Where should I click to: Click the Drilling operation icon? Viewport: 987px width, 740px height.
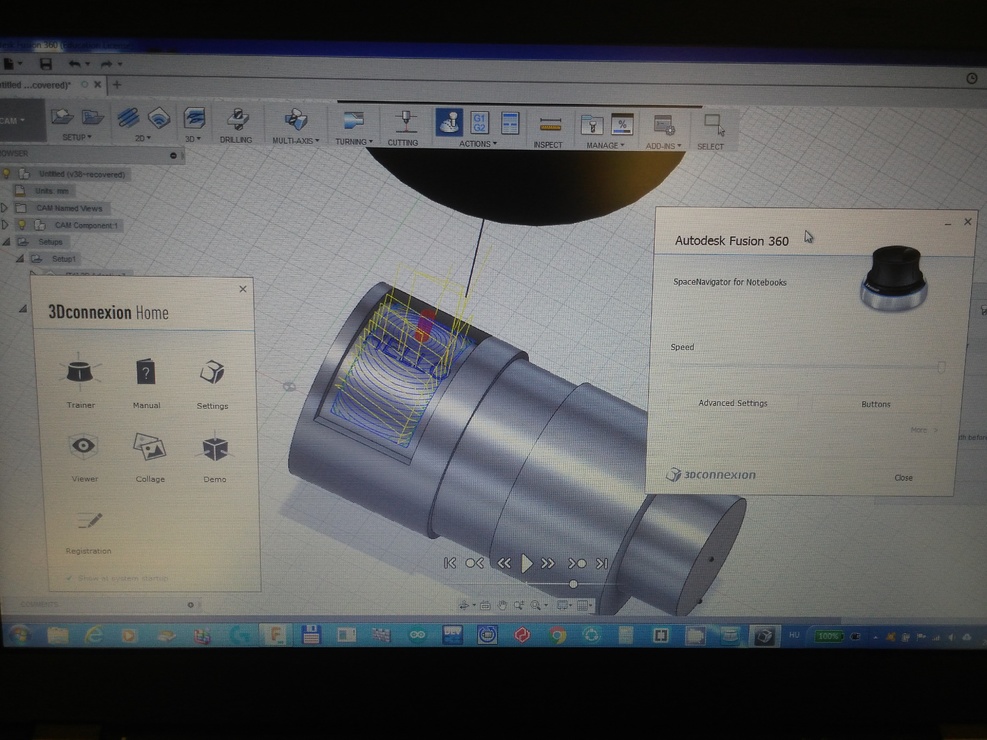tap(237, 119)
